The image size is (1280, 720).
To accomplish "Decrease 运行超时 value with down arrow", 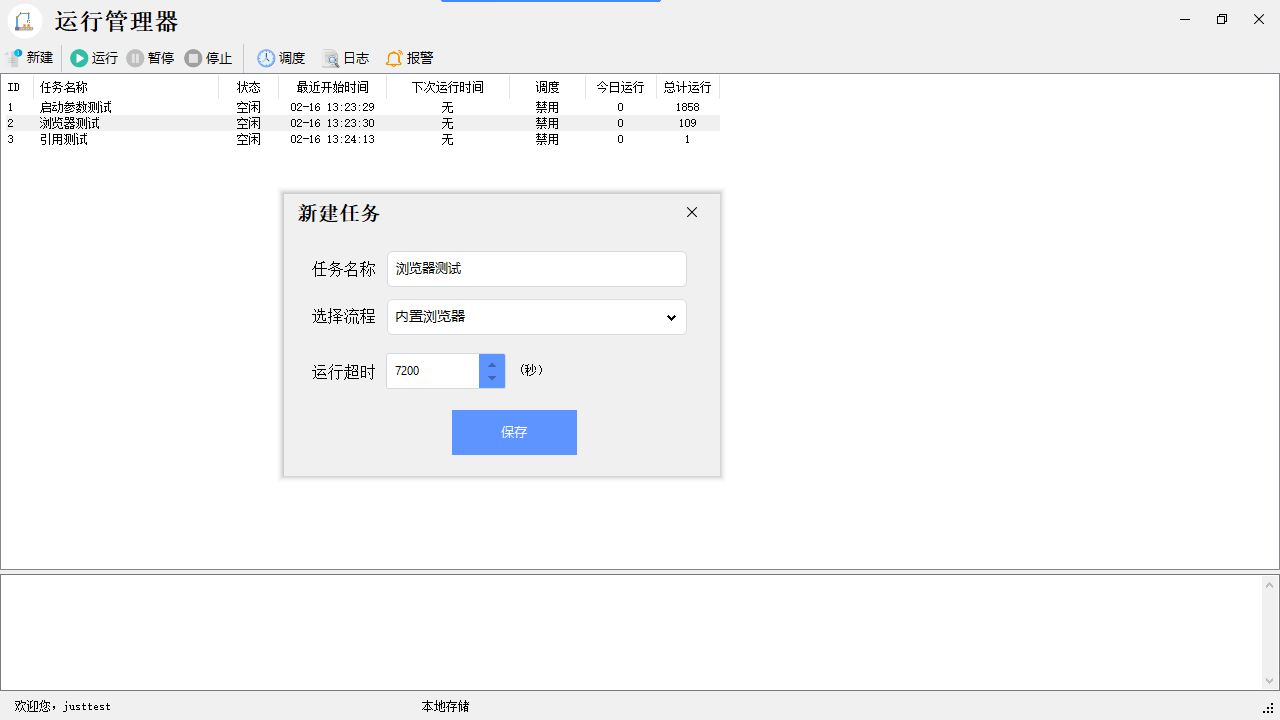I will point(492,379).
